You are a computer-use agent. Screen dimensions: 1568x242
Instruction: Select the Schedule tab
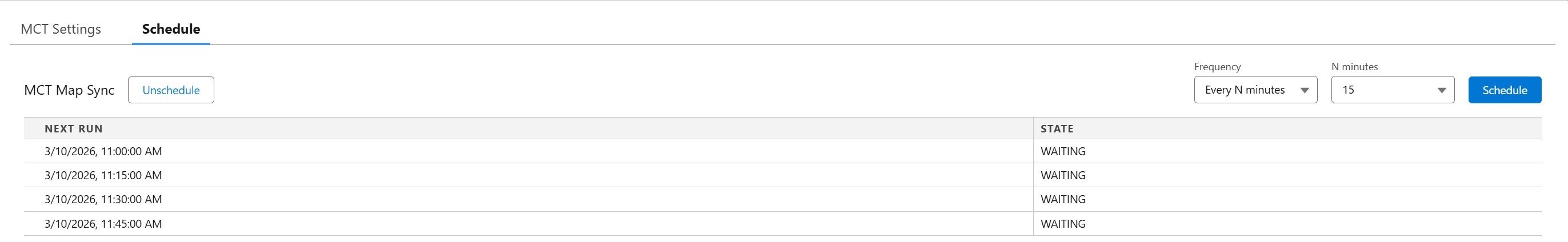click(171, 29)
